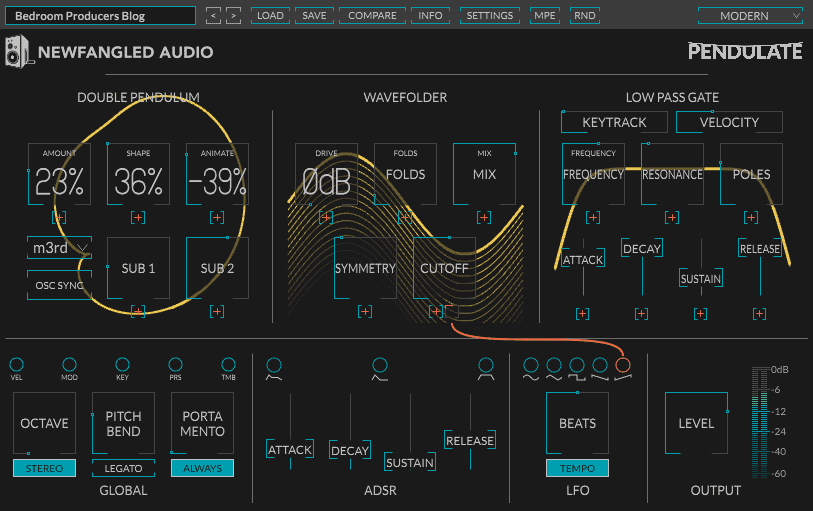
Task: Toggle the STEREO button under Octave
Action: [x=45, y=468]
